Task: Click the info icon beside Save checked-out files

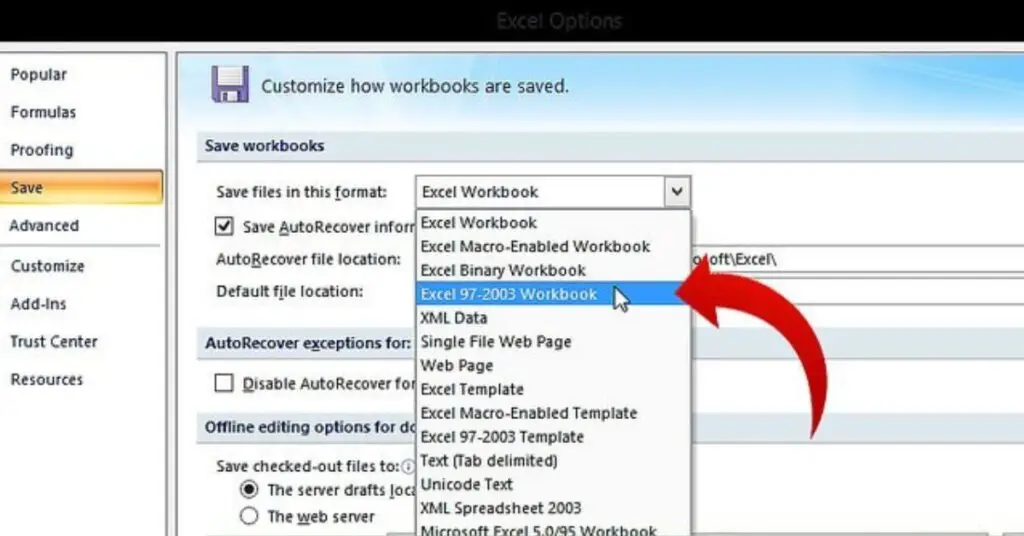Action: [408, 467]
